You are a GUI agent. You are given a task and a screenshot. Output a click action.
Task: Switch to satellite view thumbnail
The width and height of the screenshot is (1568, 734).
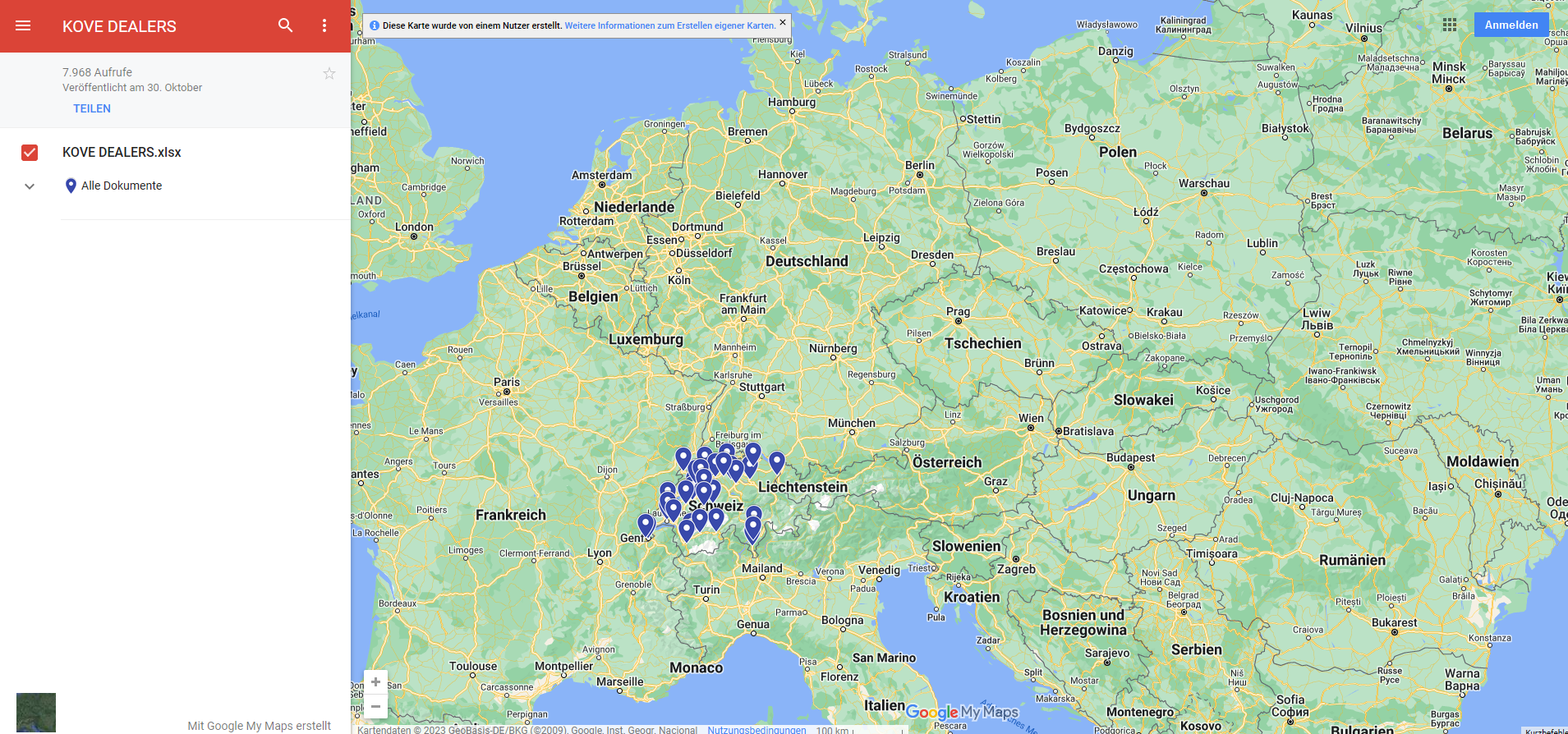click(36, 712)
